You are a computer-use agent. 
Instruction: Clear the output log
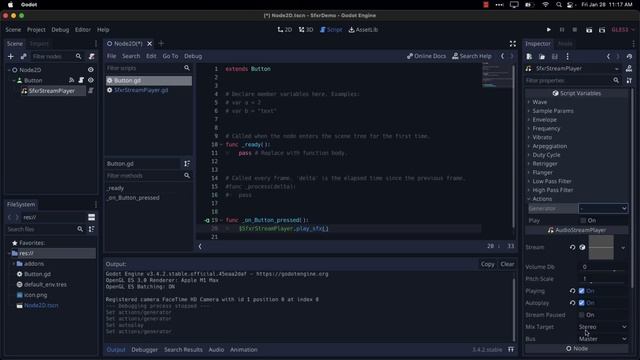pos(507,264)
